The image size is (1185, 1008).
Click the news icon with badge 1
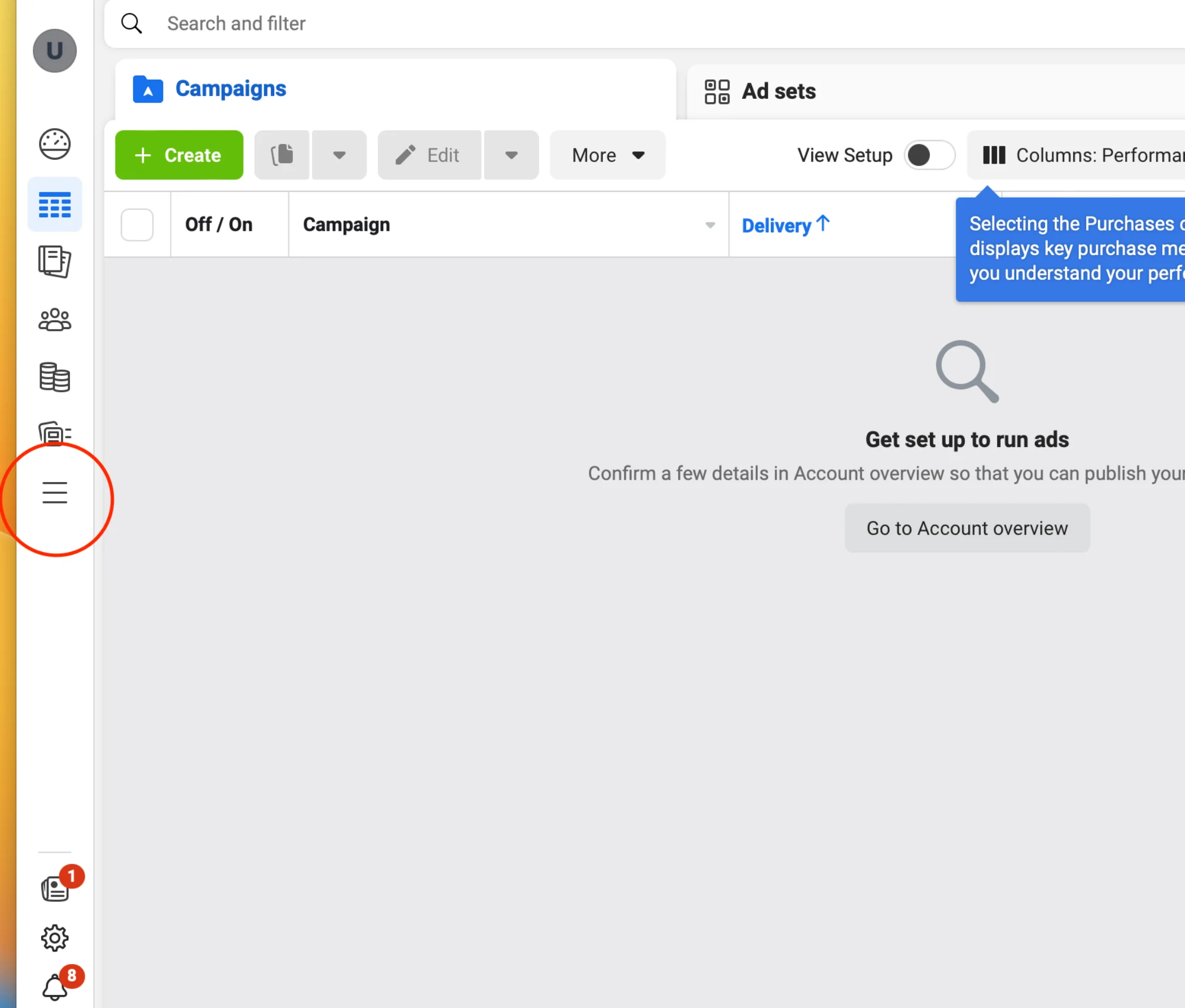click(x=55, y=888)
